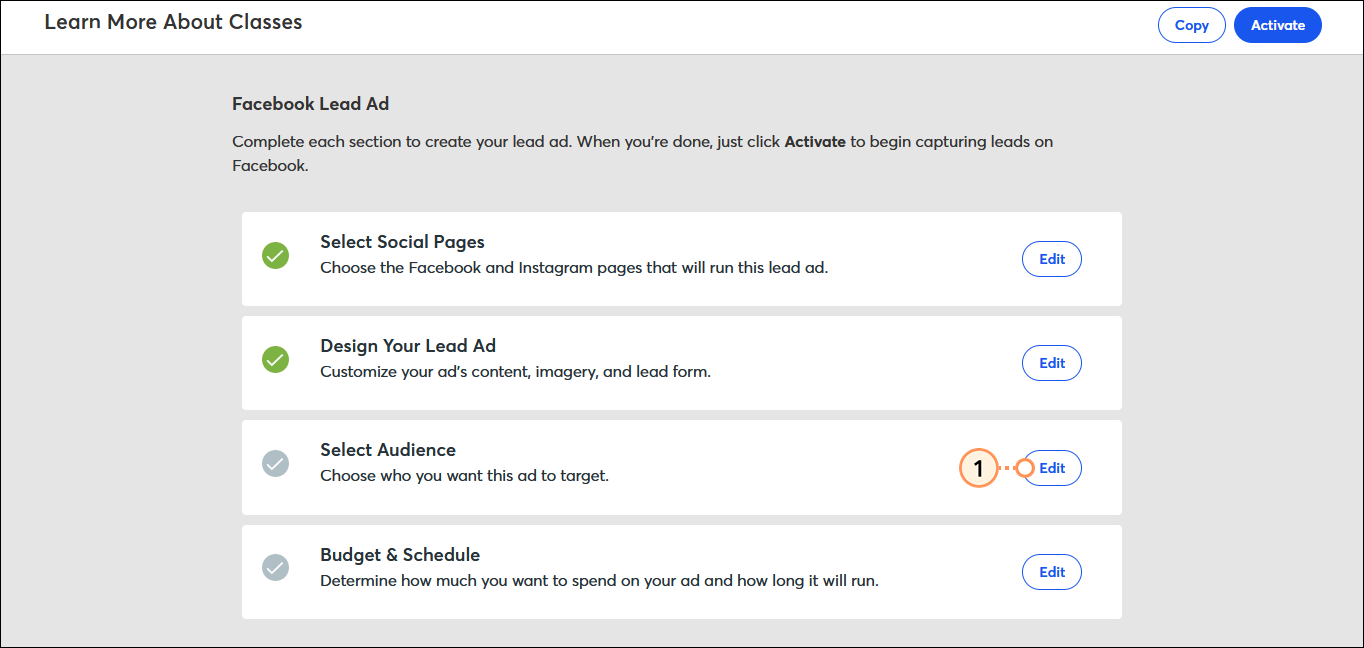Click the Activate button
This screenshot has width=1364, height=648.
[x=1278, y=25]
